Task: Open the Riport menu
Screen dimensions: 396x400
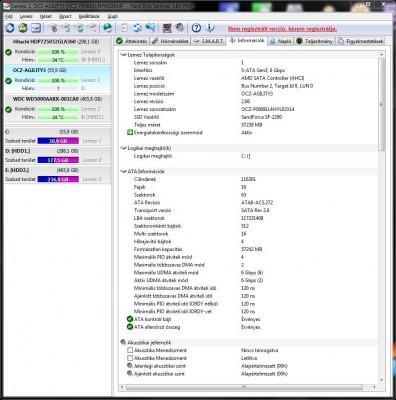Action: coord(65,16)
